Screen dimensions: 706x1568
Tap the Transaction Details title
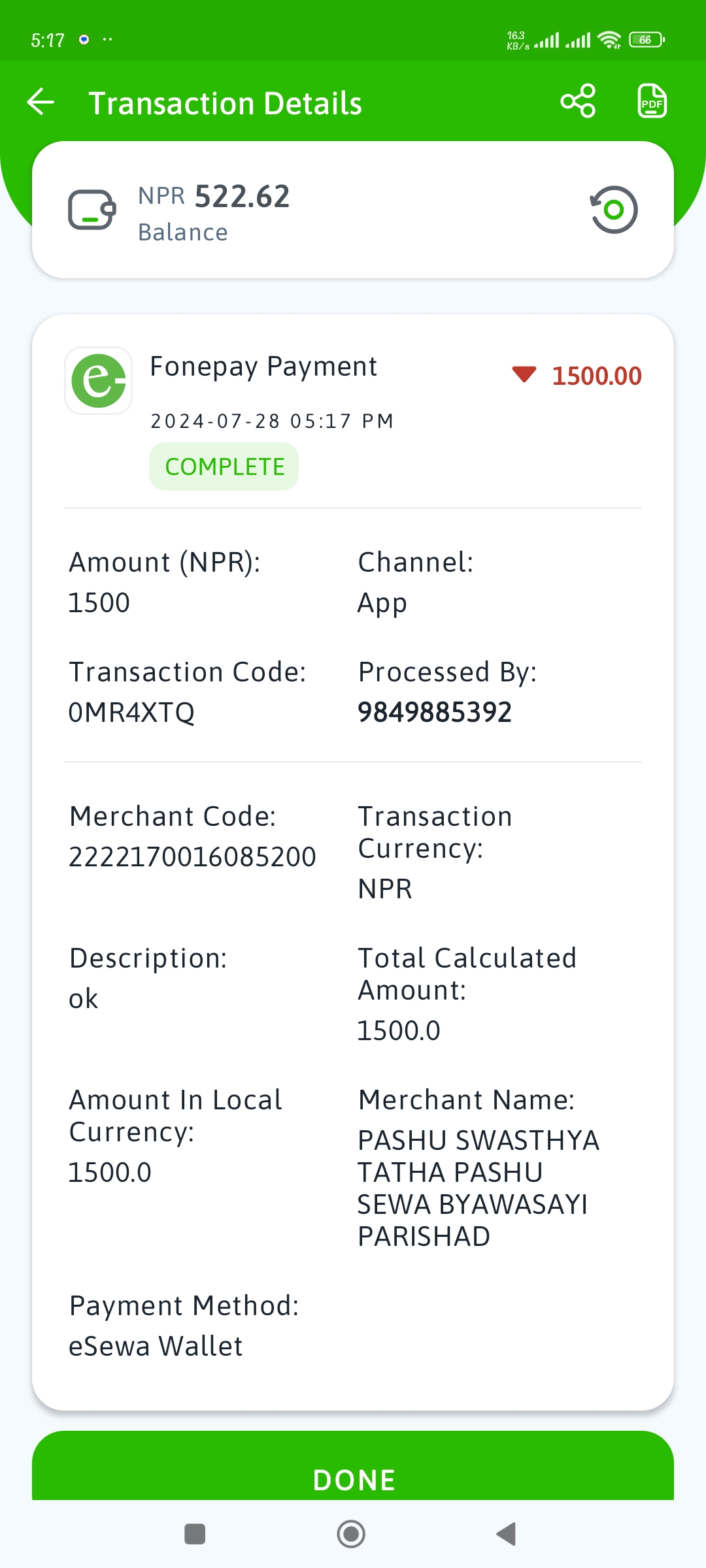coord(226,103)
